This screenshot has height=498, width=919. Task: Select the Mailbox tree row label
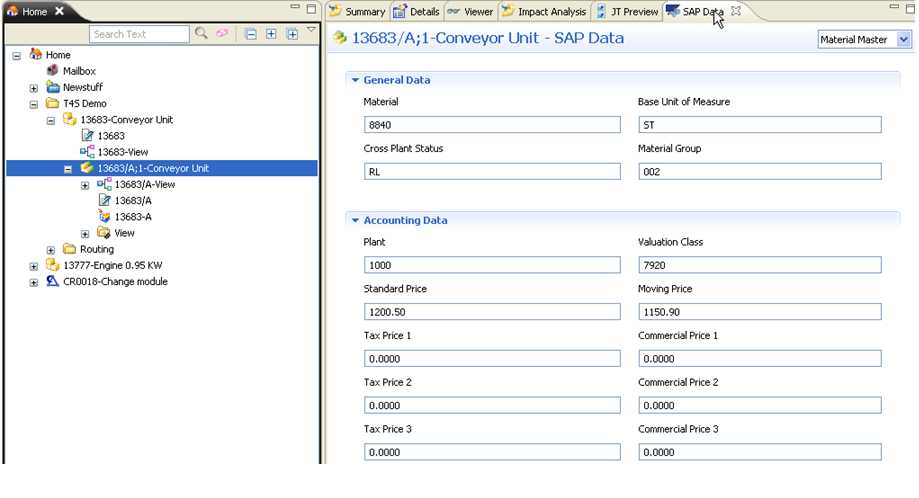79,71
